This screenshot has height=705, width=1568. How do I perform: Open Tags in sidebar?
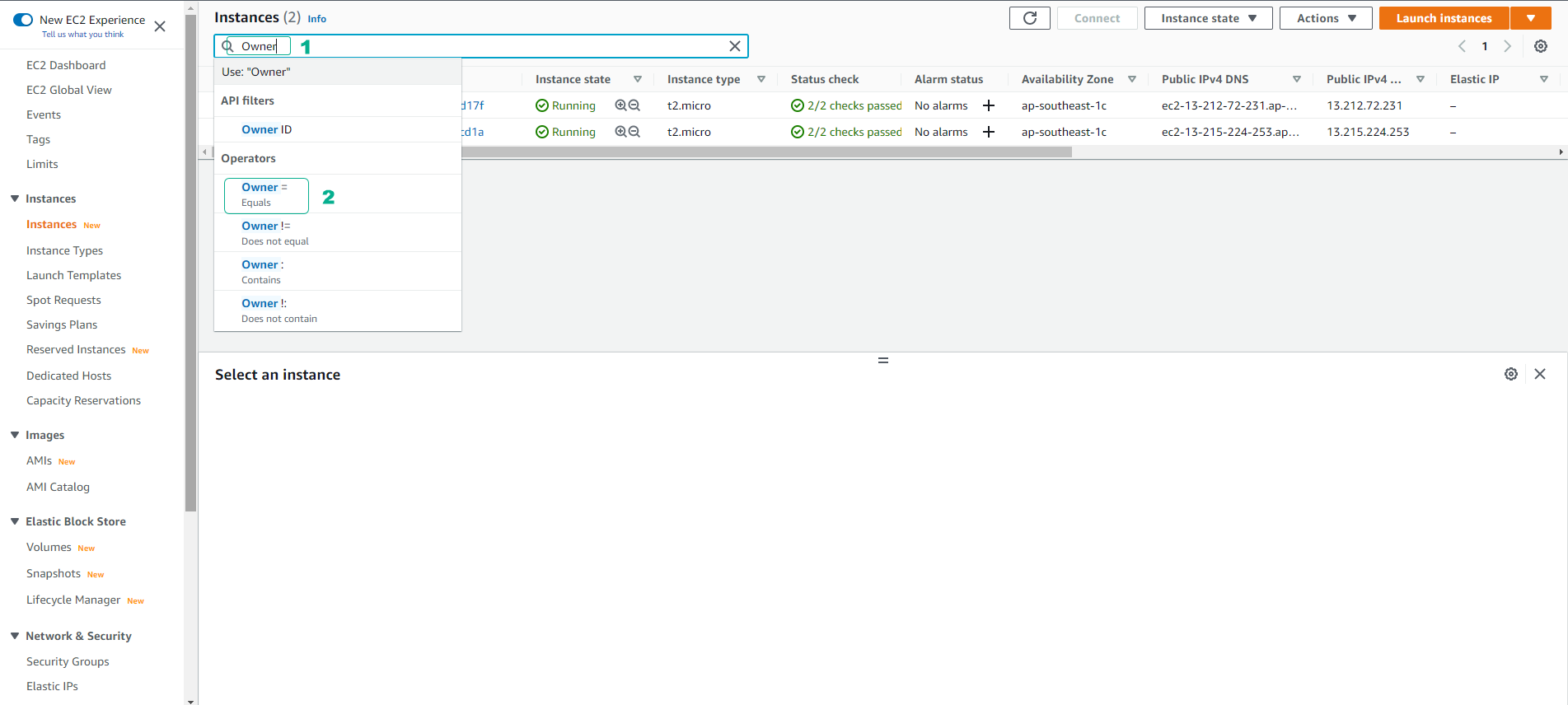click(38, 139)
